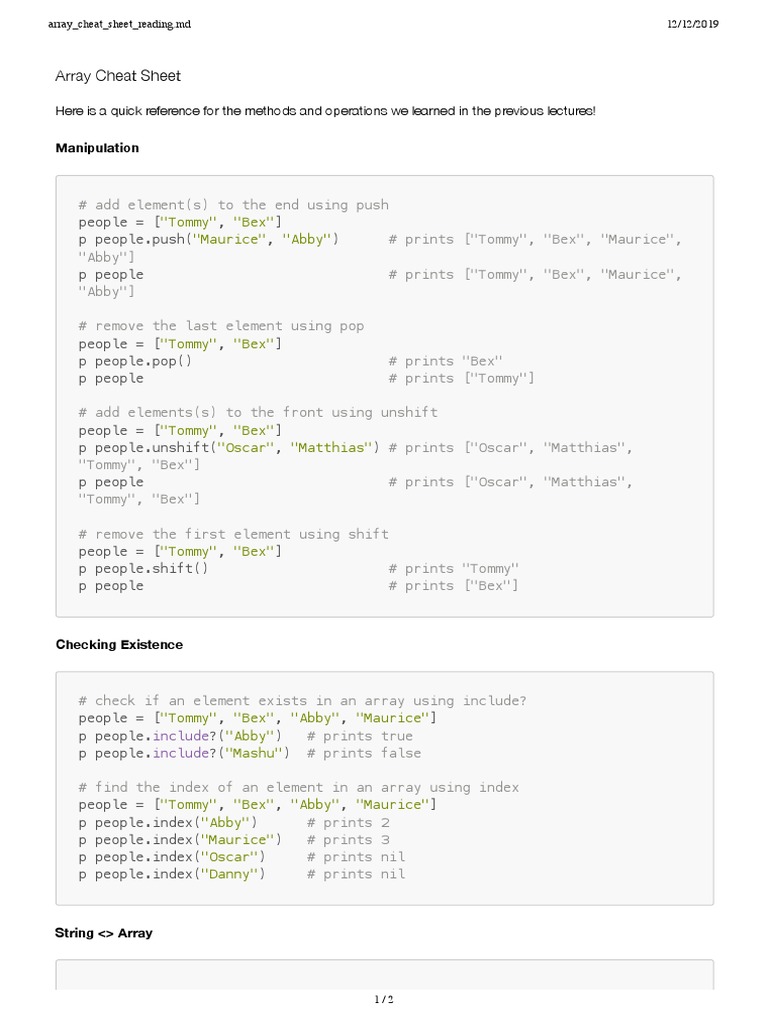Click the people.index("Danny") code line
This screenshot has width=768, height=1024.
pyautogui.click(x=172, y=874)
